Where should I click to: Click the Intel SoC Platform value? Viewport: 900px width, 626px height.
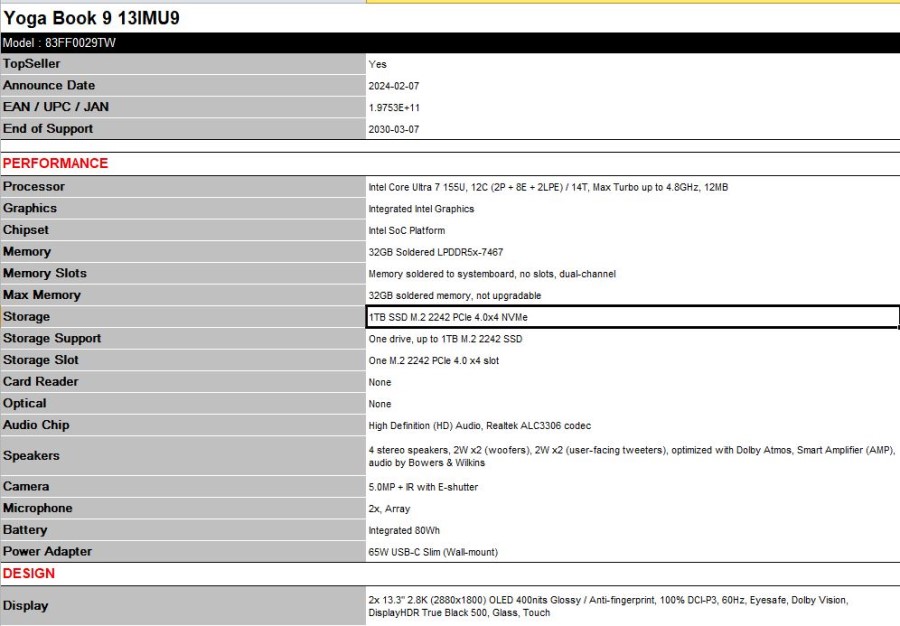point(406,231)
